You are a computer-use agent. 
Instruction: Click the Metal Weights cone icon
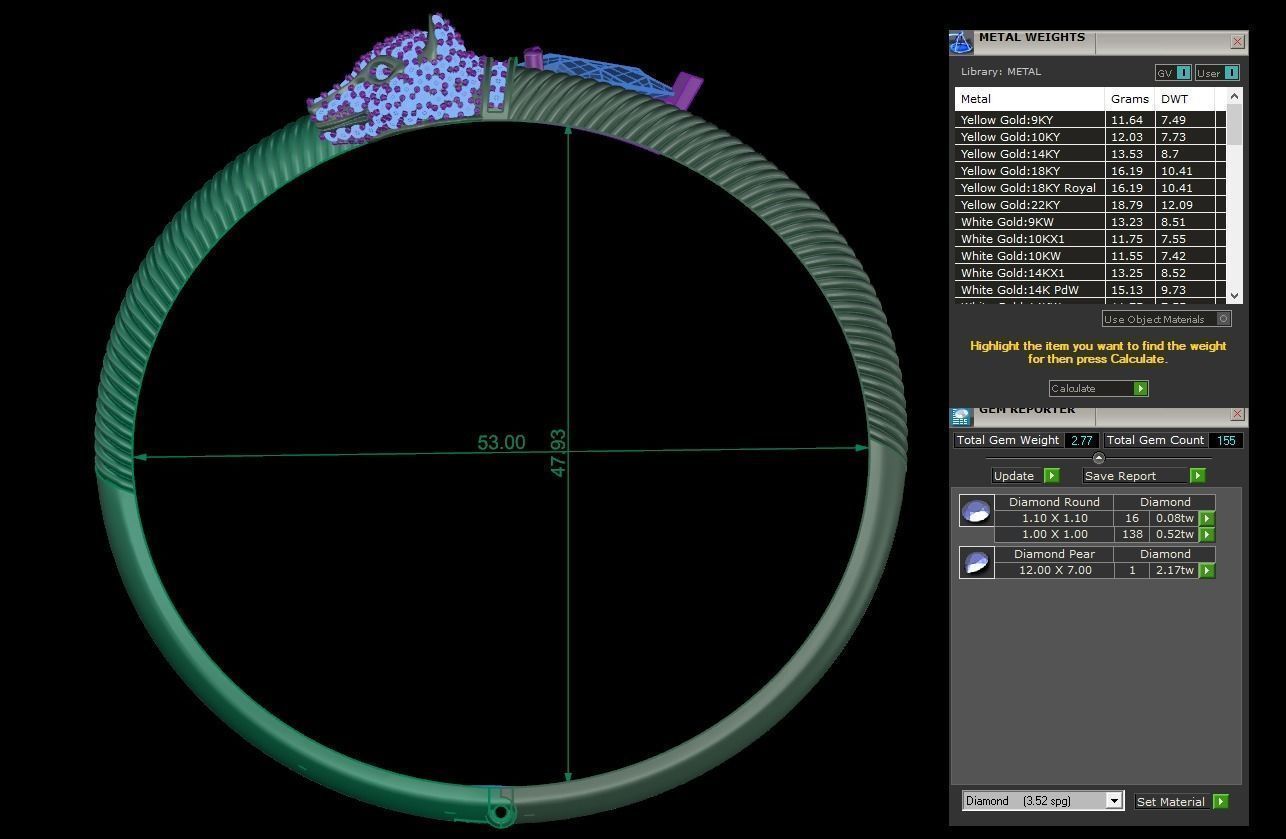click(961, 43)
